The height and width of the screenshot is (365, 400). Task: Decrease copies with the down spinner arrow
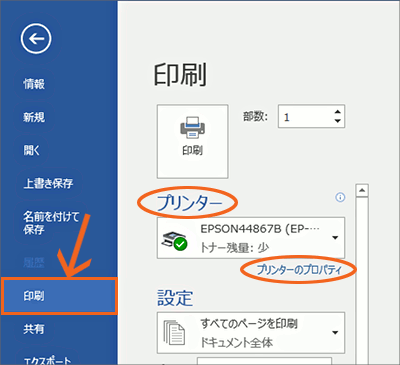tap(338, 121)
